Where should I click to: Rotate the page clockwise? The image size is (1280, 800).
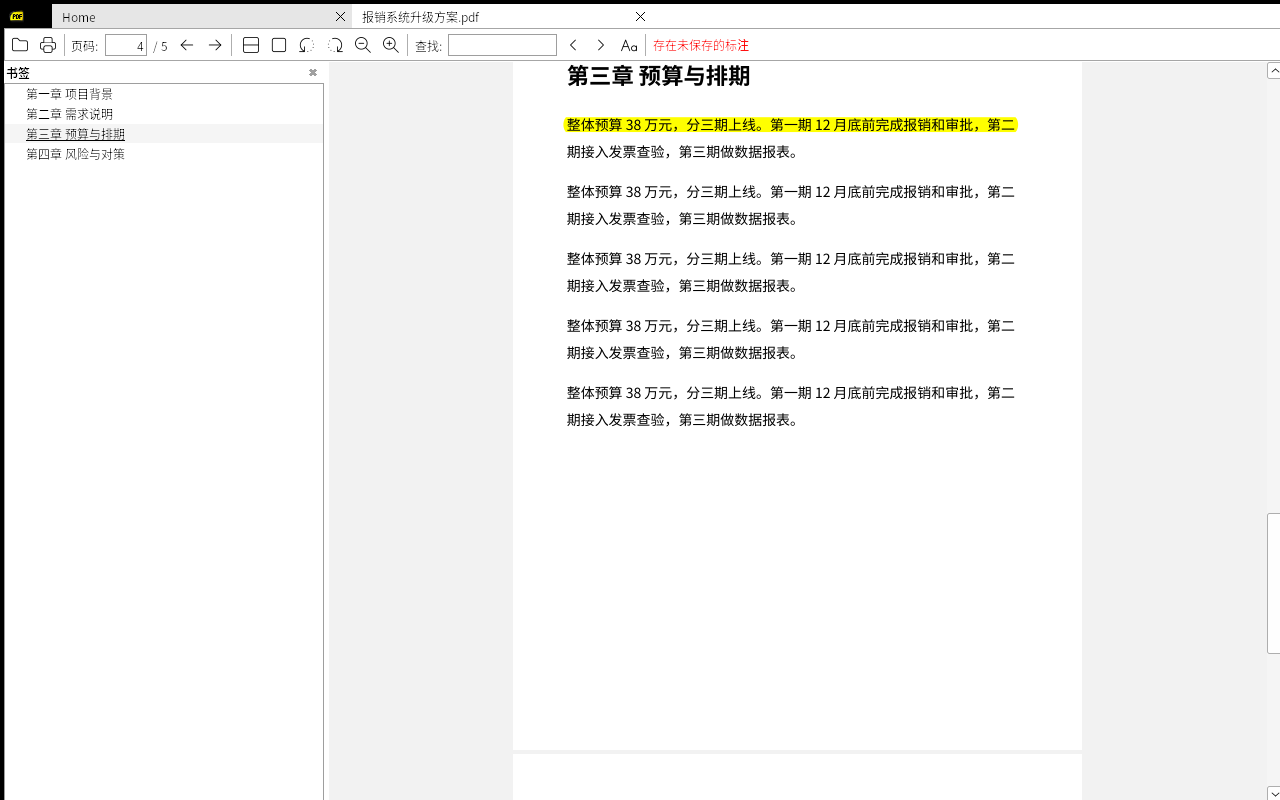(x=335, y=45)
